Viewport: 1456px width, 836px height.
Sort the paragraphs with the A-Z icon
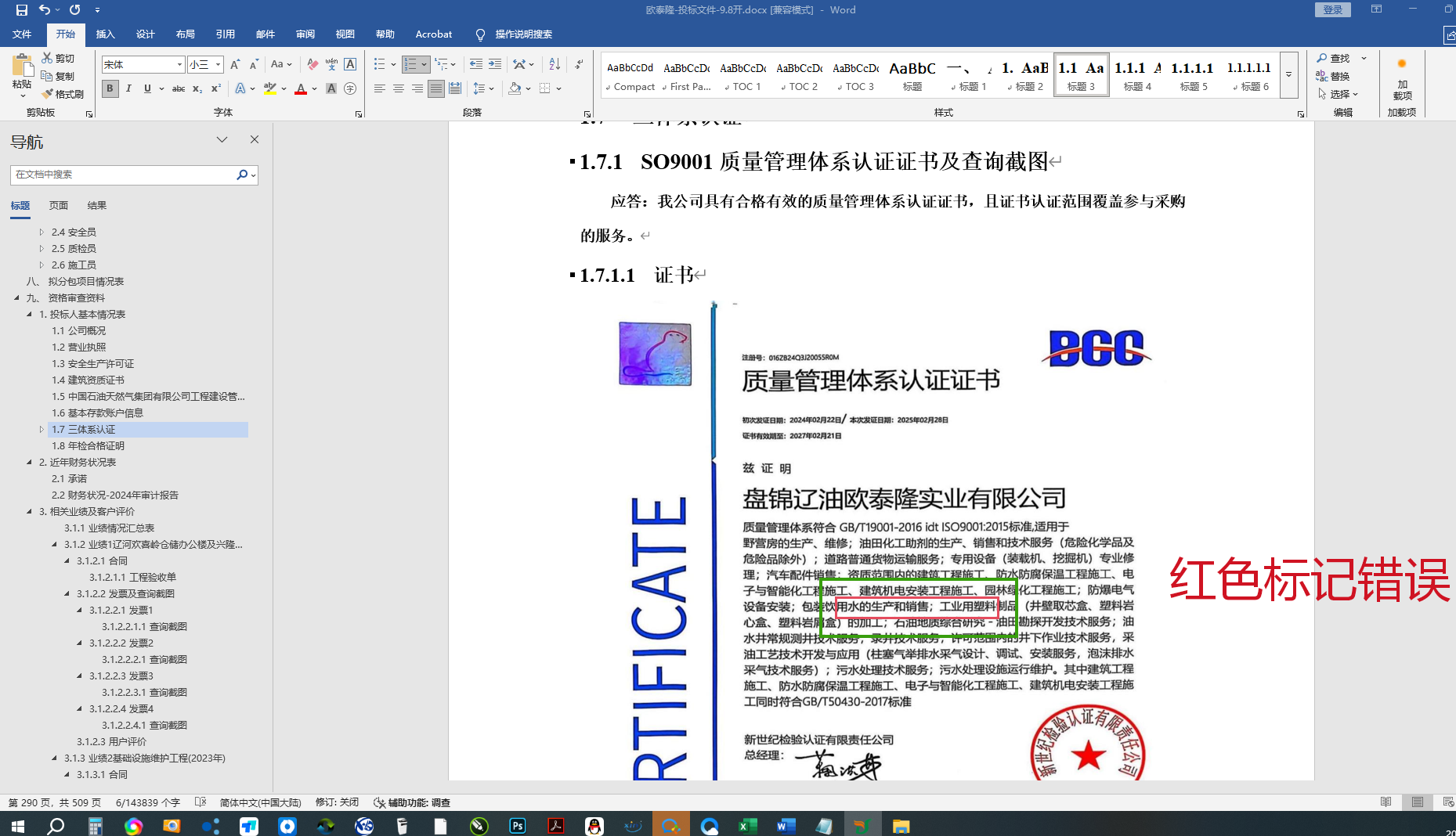point(555,64)
